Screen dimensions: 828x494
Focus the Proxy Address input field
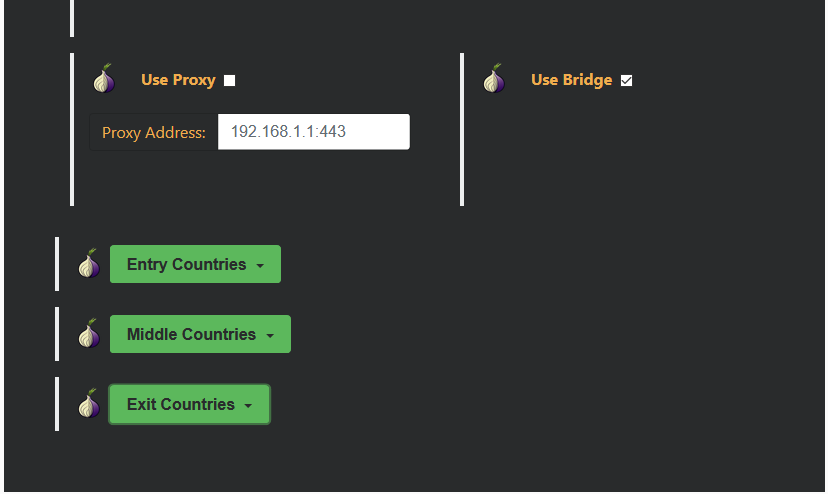[313, 132]
